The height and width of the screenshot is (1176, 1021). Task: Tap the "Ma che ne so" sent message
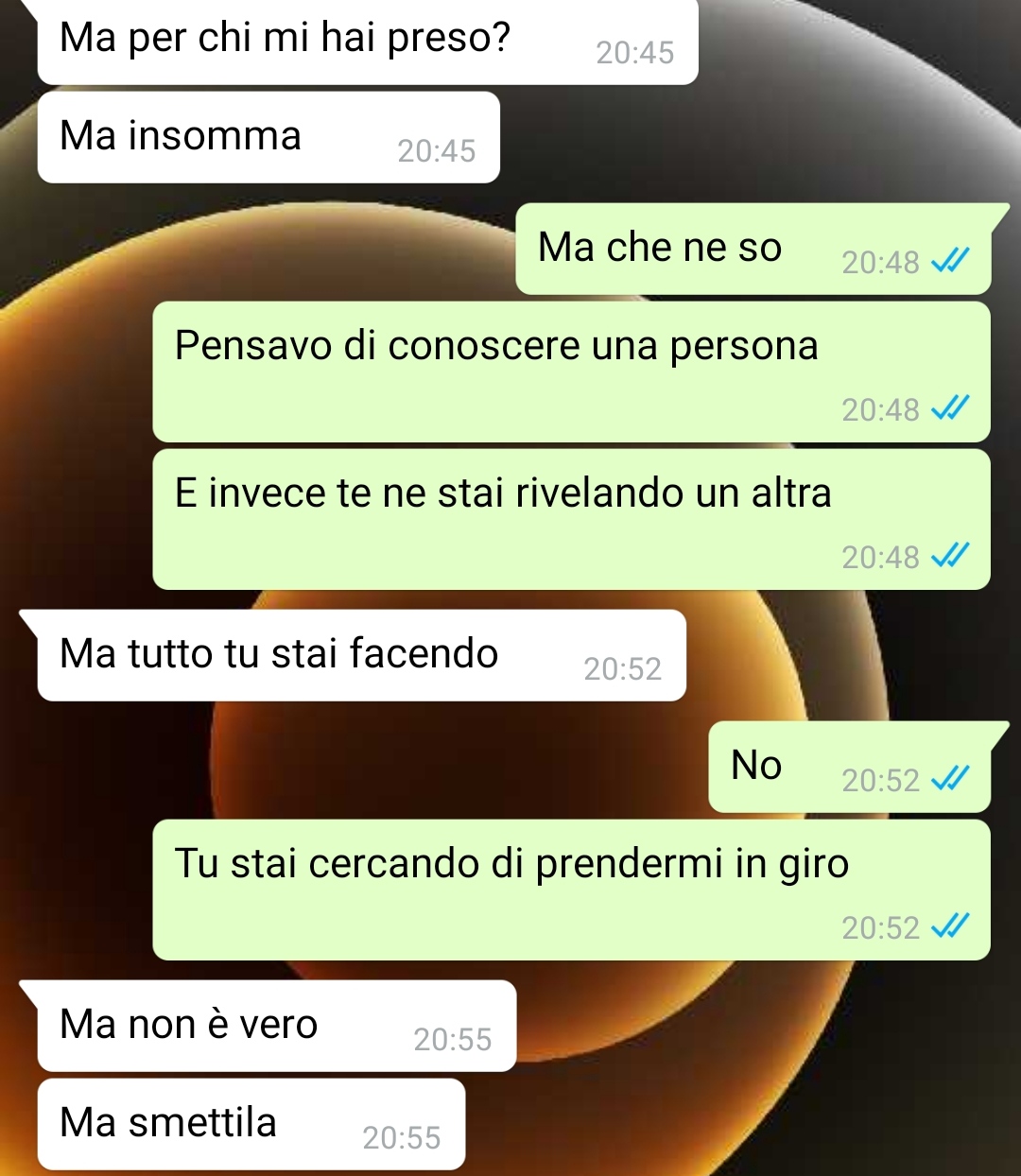tap(753, 249)
